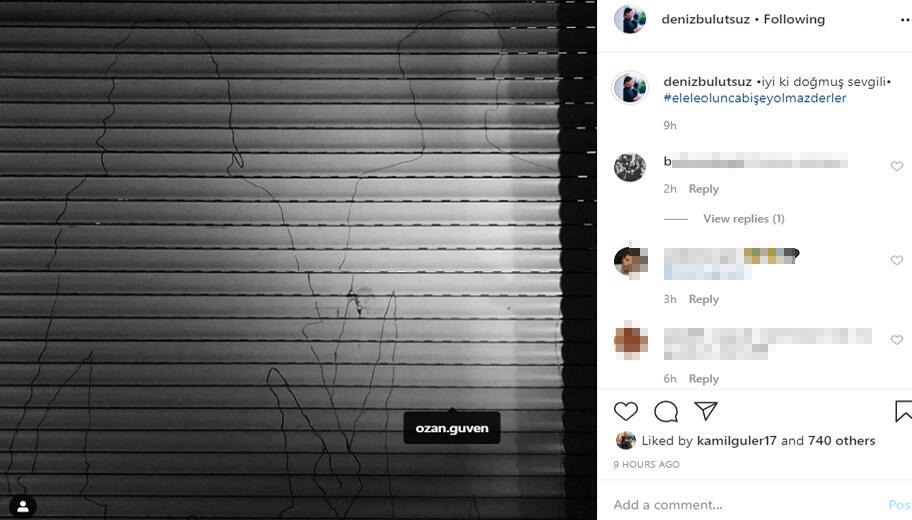Like the comment posted 6h ago
The image size is (912, 520).
[896, 339]
